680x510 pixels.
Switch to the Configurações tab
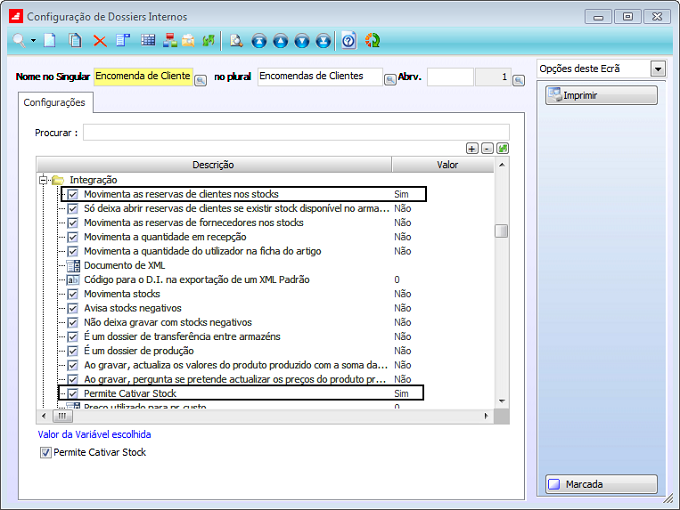click(x=55, y=103)
